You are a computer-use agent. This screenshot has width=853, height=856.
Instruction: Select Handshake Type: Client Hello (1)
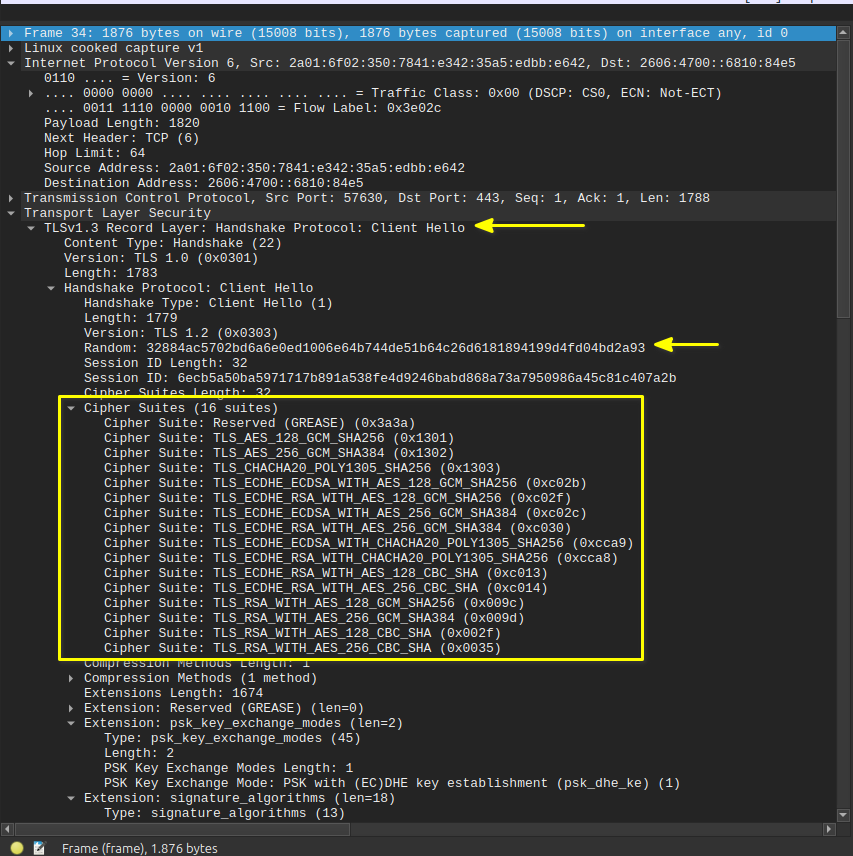coord(208,304)
